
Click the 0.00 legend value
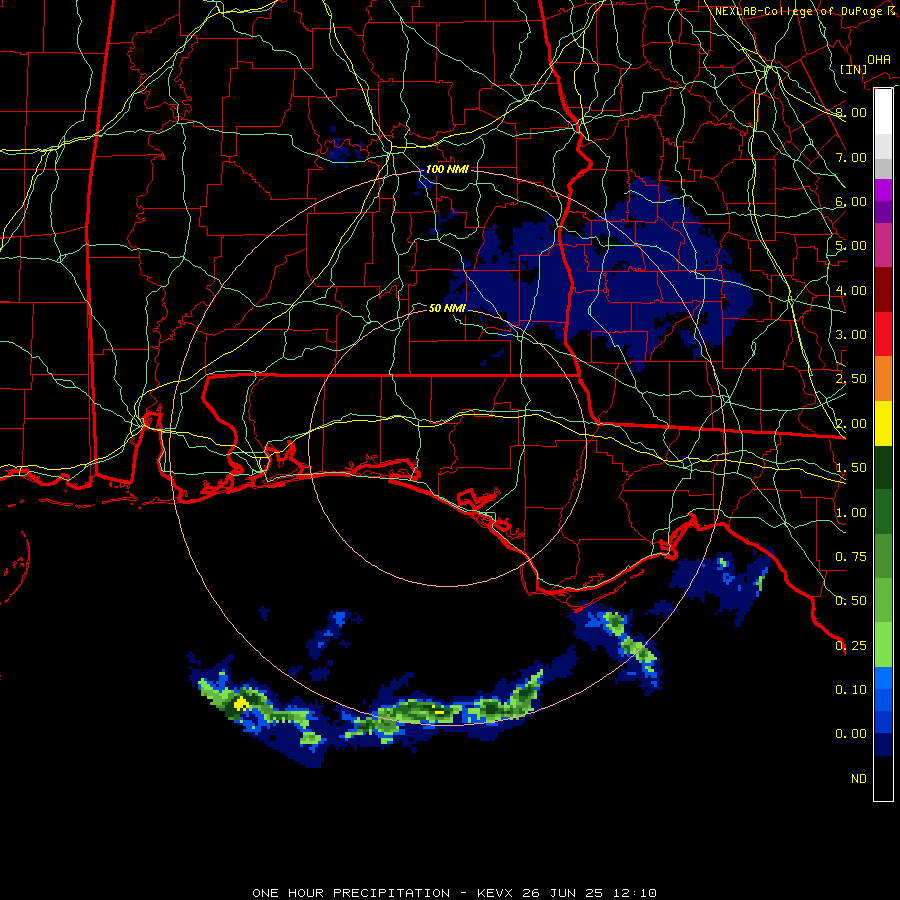click(851, 734)
